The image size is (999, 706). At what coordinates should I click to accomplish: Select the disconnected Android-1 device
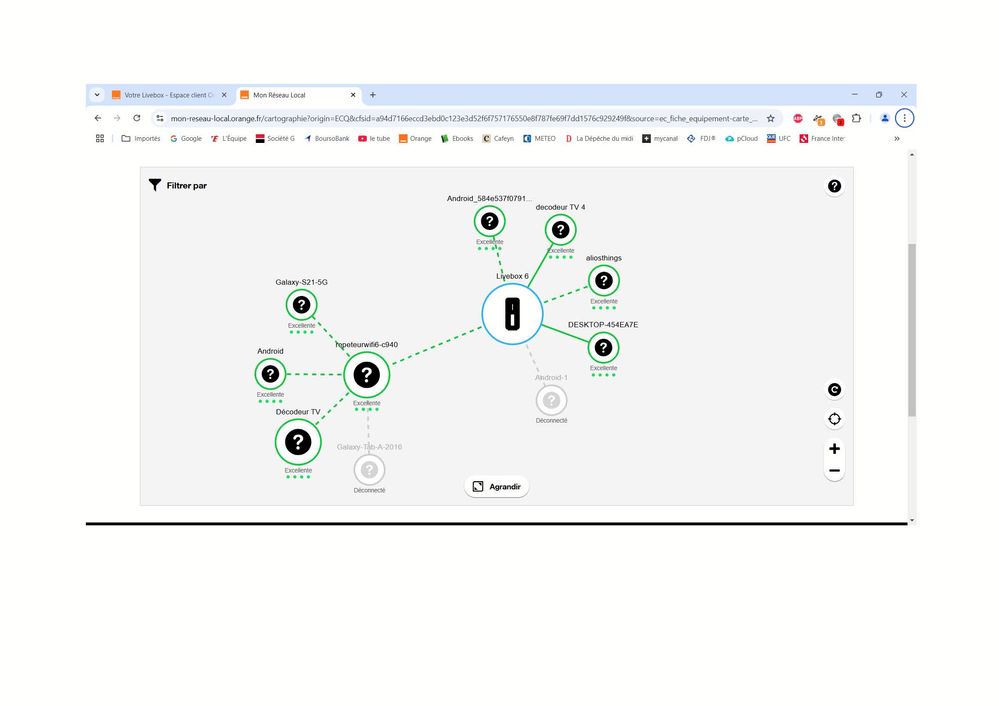point(551,400)
